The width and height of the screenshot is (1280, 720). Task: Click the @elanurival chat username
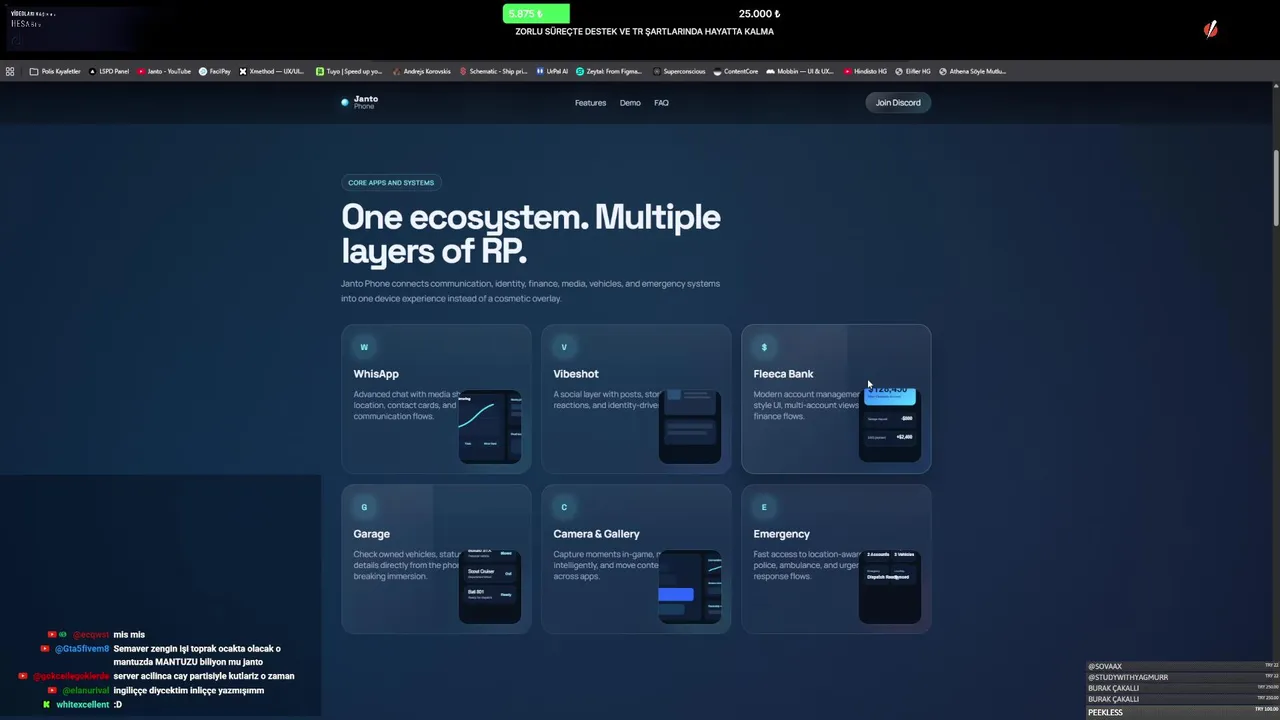(x=85, y=691)
